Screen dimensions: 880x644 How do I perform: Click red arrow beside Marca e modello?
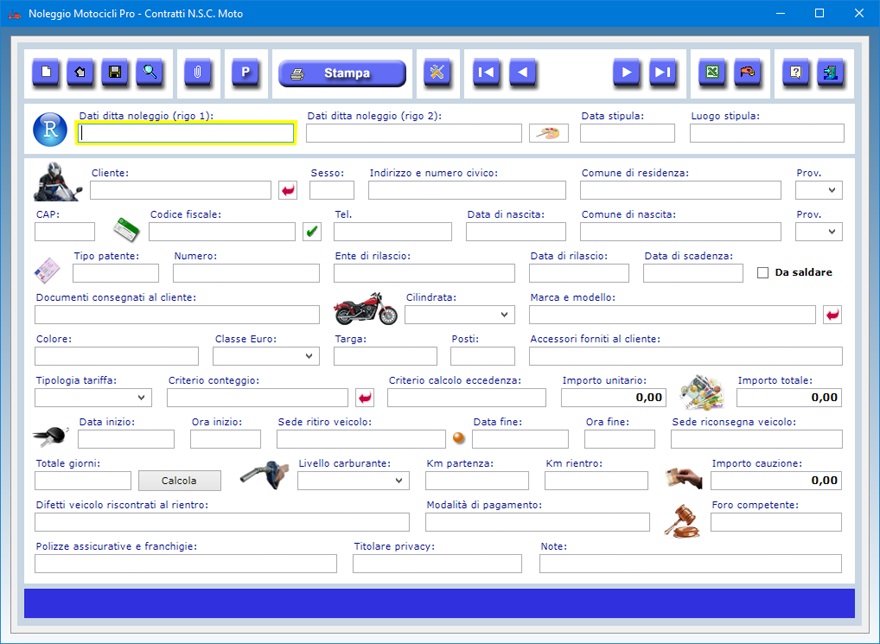coord(833,314)
